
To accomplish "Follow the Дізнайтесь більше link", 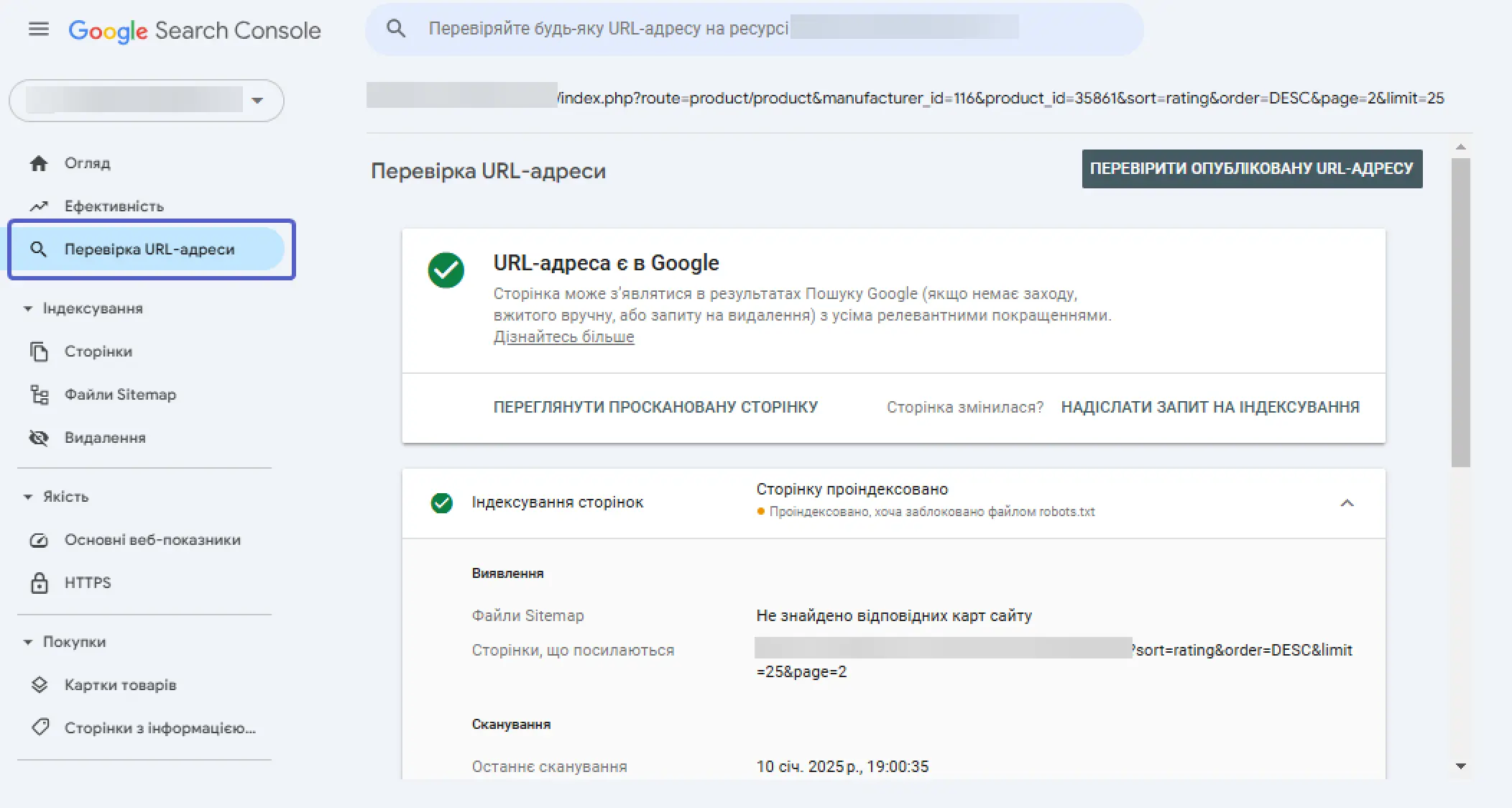I will tap(563, 337).
